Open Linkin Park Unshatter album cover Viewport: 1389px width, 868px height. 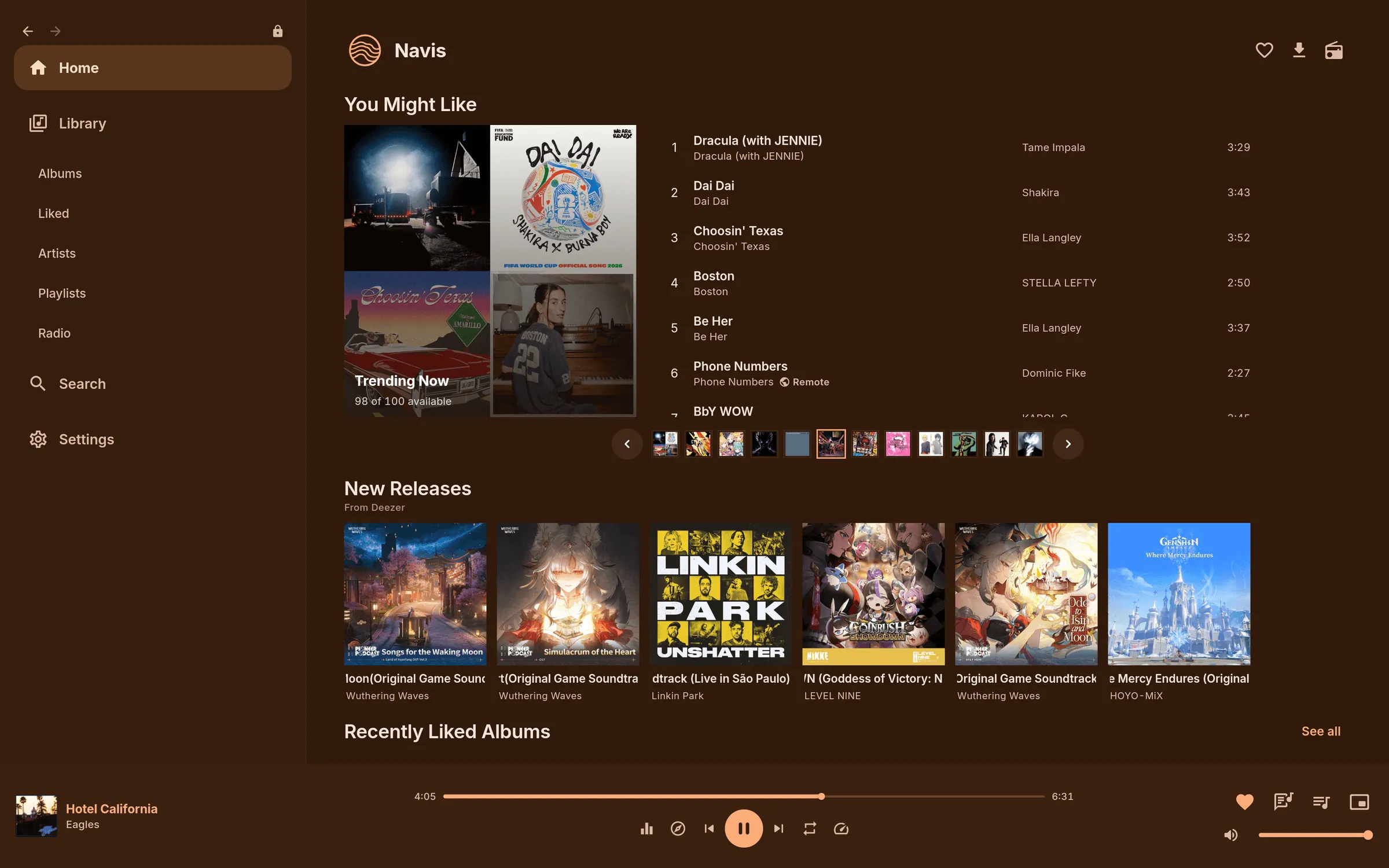(721, 594)
